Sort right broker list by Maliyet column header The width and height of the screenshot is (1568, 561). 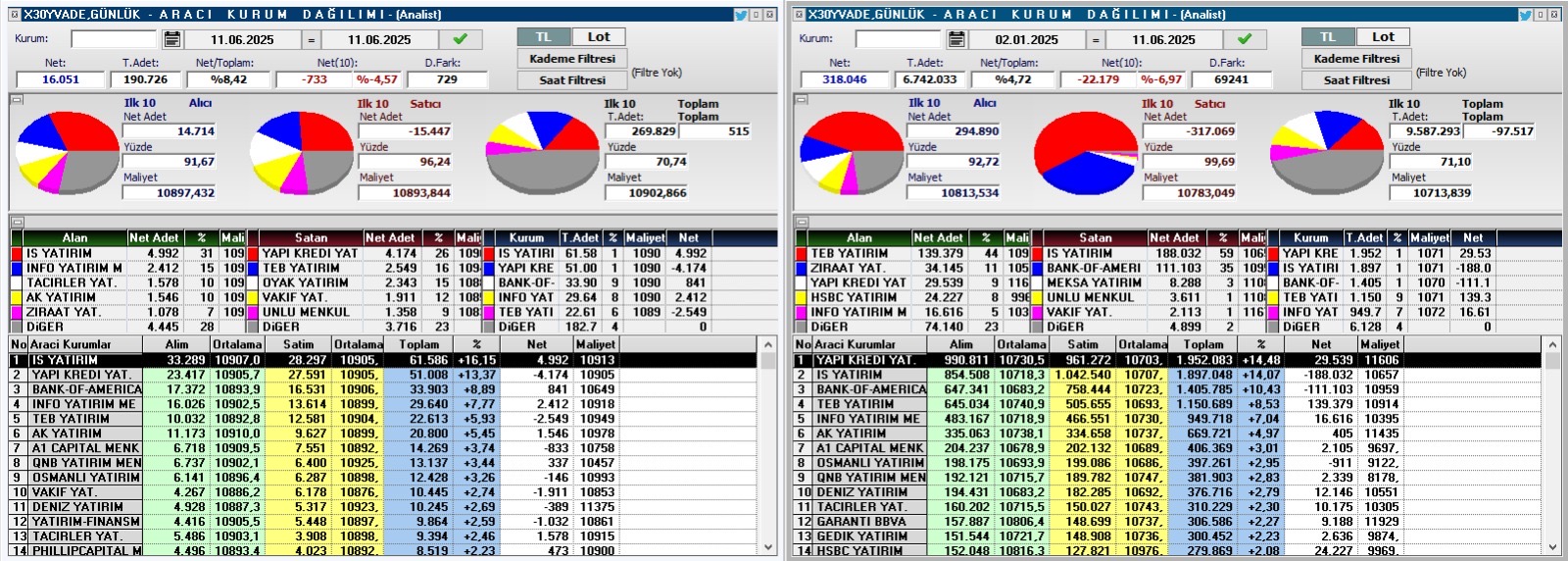[x=1379, y=345]
